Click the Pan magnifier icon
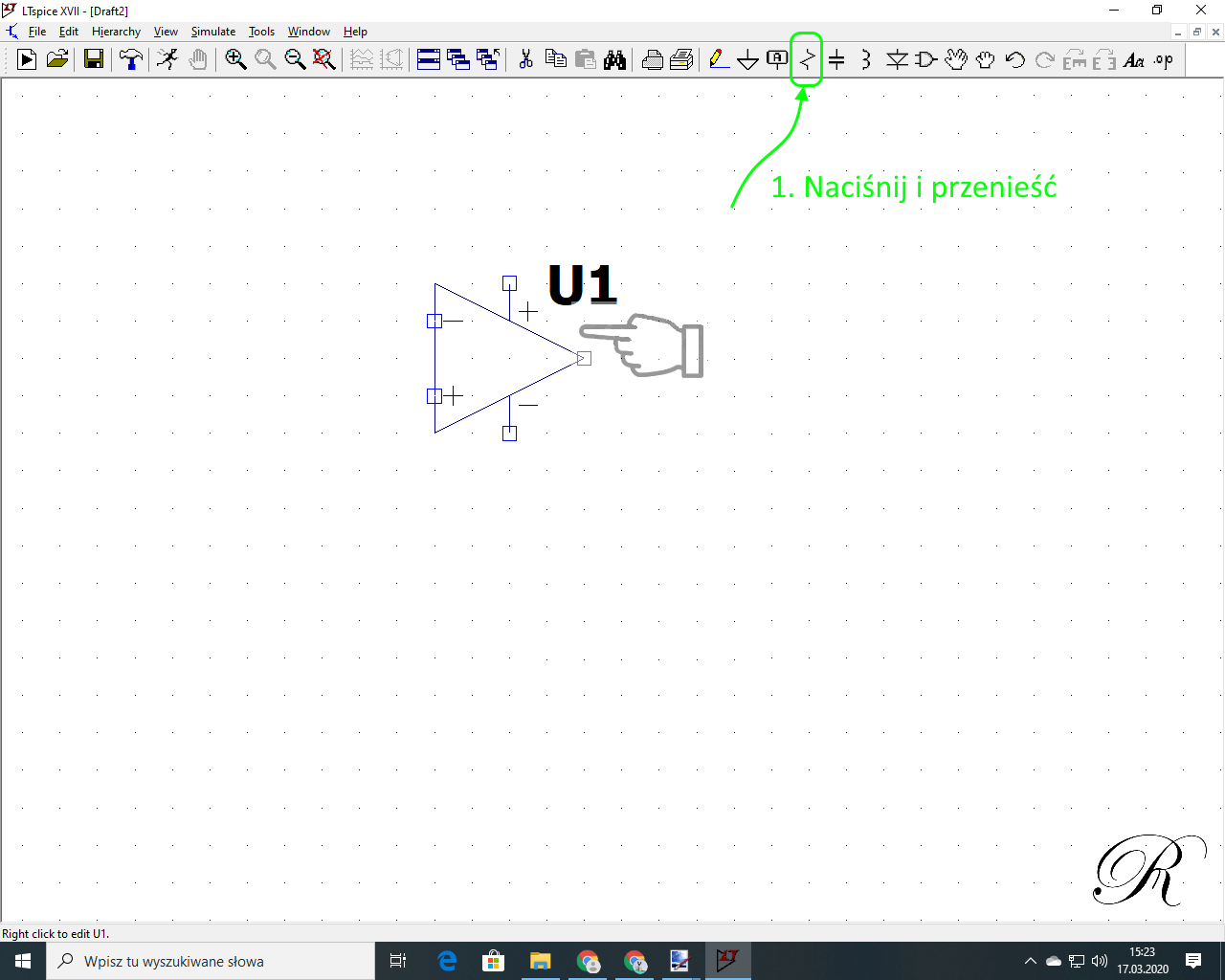Image resolution: width=1225 pixels, height=980 pixels. pos(265,60)
